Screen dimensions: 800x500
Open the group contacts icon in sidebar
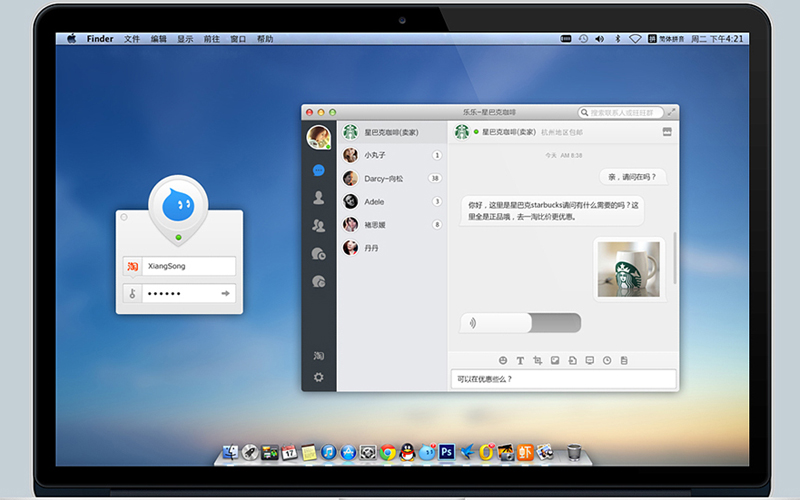(x=318, y=226)
